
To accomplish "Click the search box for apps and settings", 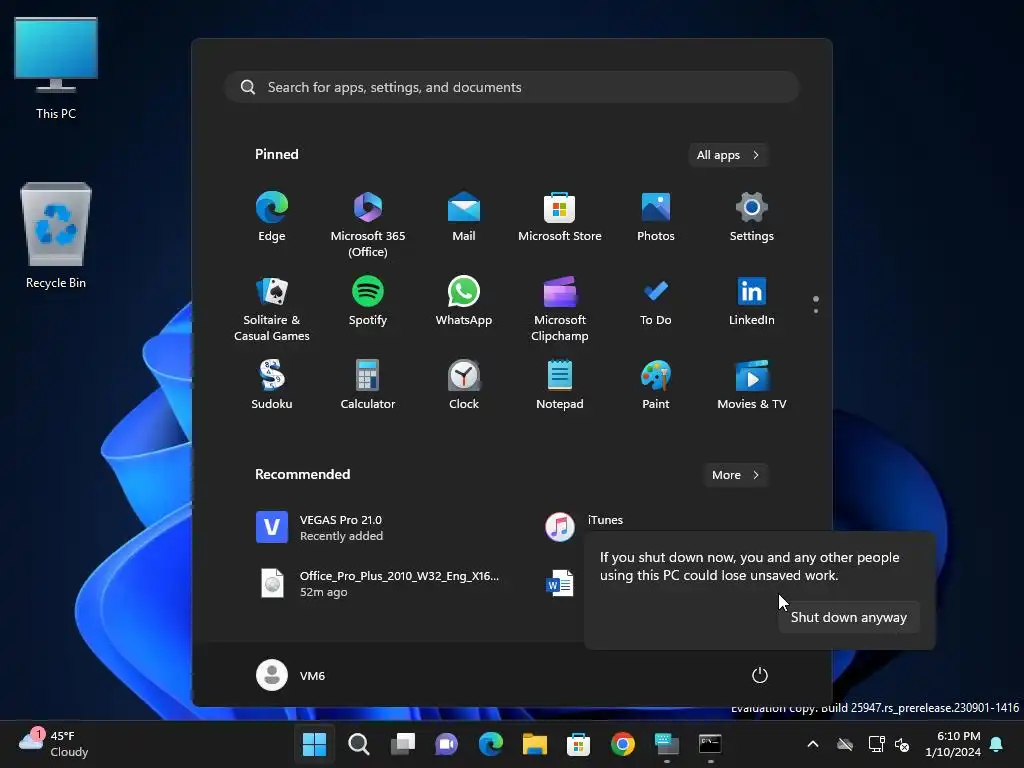I will coord(512,87).
